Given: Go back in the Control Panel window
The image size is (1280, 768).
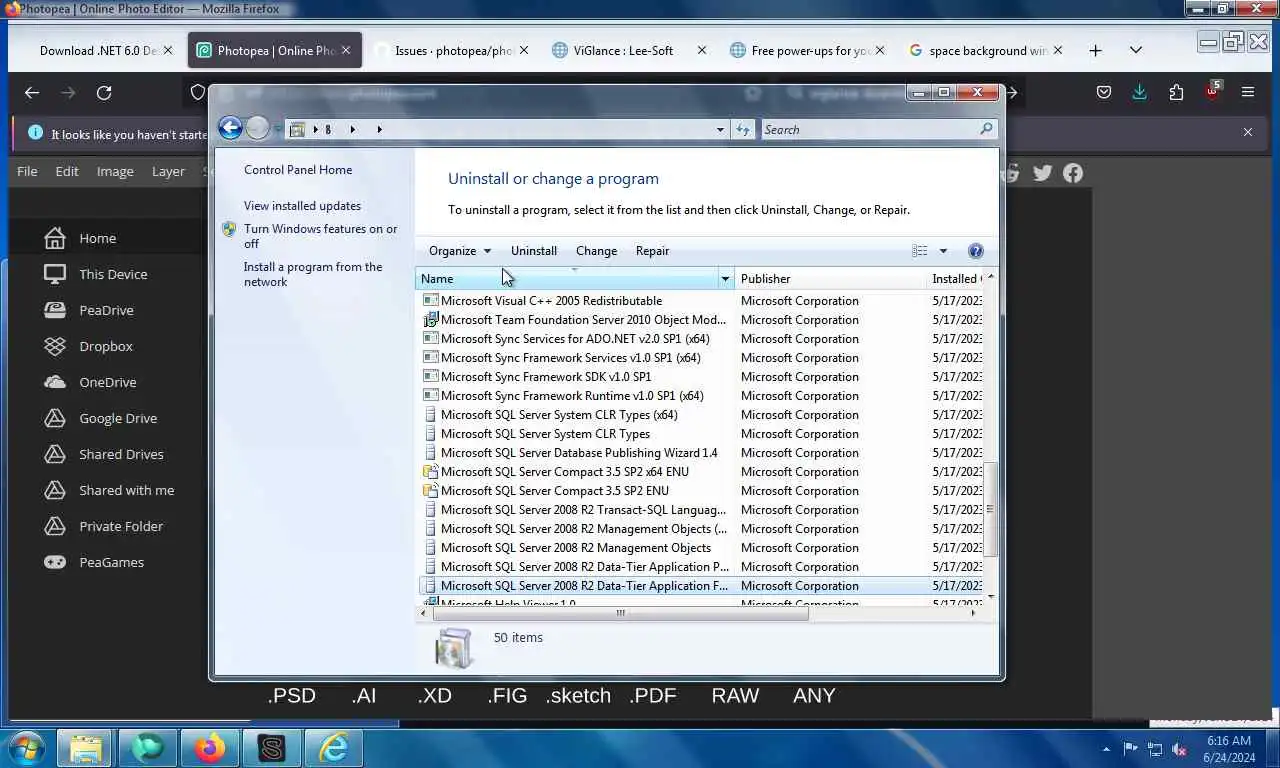Looking at the screenshot, I should pyautogui.click(x=230, y=128).
